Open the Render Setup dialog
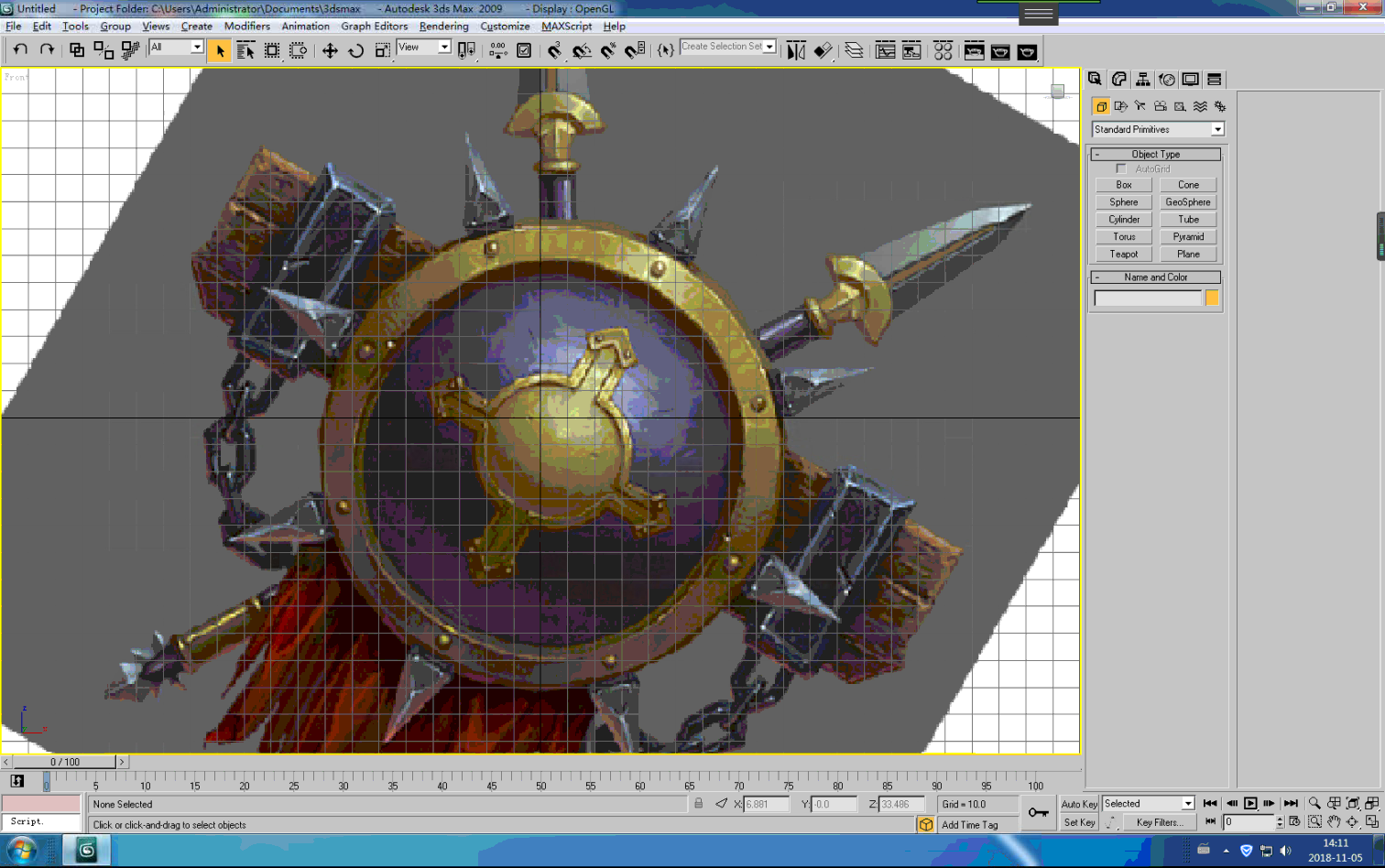The width and height of the screenshot is (1385, 868). [974, 50]
